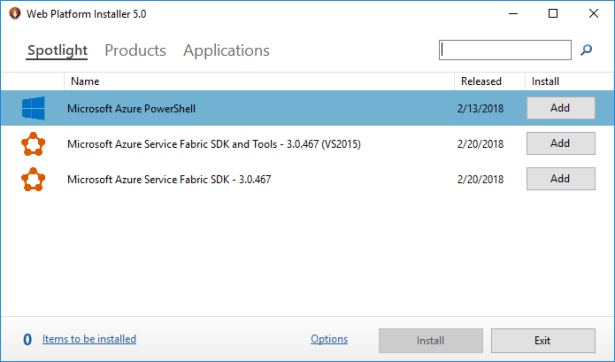Add Service Fabric SDK and Tools (VS2015)
Viewport: 615px width, 362px height.
[560, 143]
